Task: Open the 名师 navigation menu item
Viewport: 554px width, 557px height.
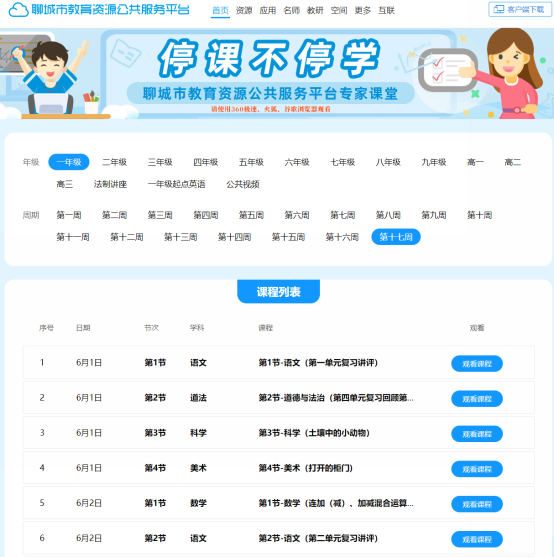Action: (x=292, y=11)
